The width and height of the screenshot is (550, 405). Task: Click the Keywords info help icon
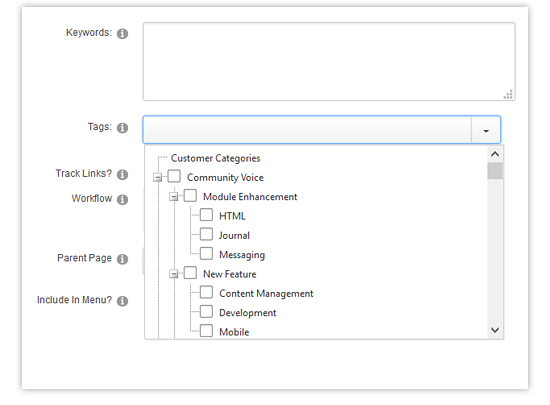[122, 34]
